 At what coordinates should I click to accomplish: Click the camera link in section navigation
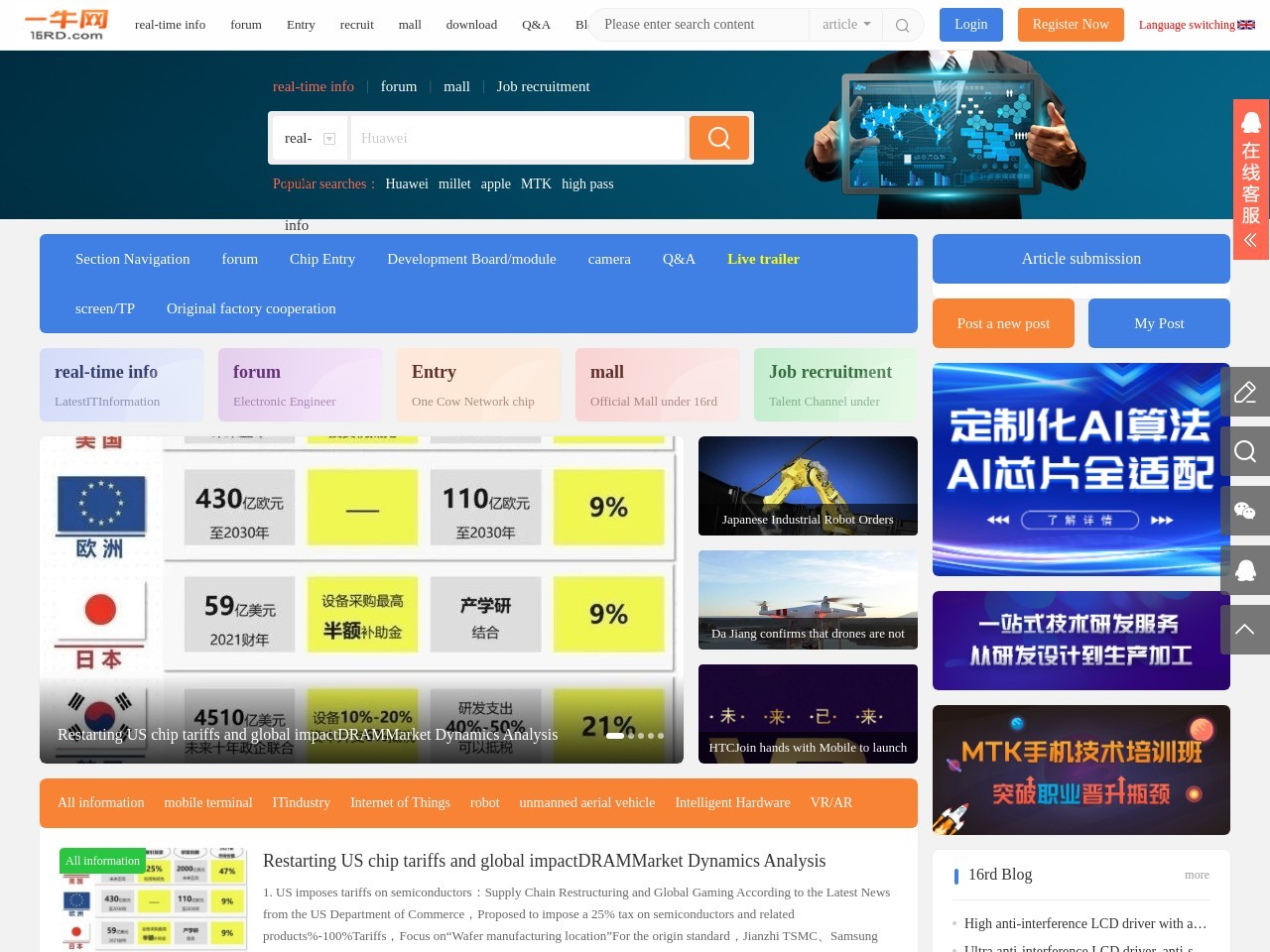click(x=609, y=259)
